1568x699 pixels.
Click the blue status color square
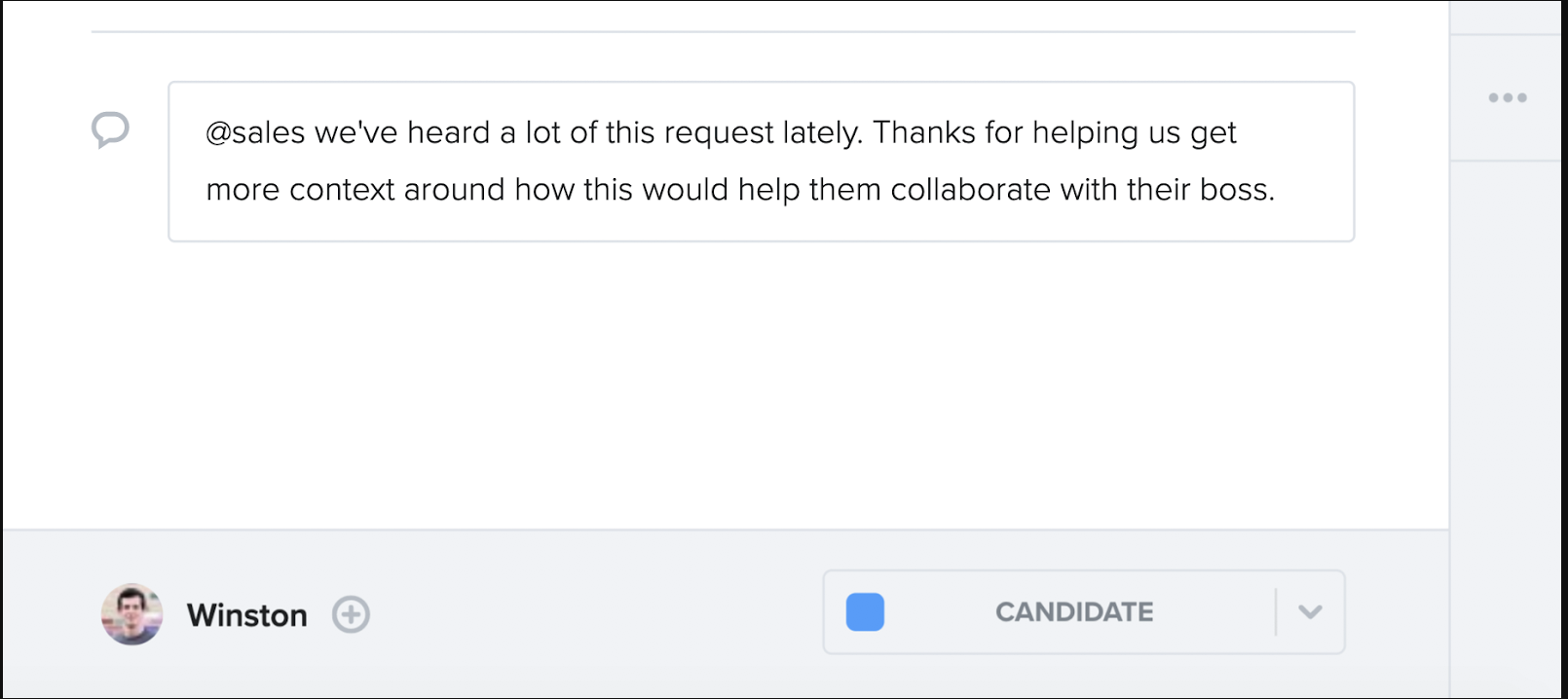[x=865, y=612]
